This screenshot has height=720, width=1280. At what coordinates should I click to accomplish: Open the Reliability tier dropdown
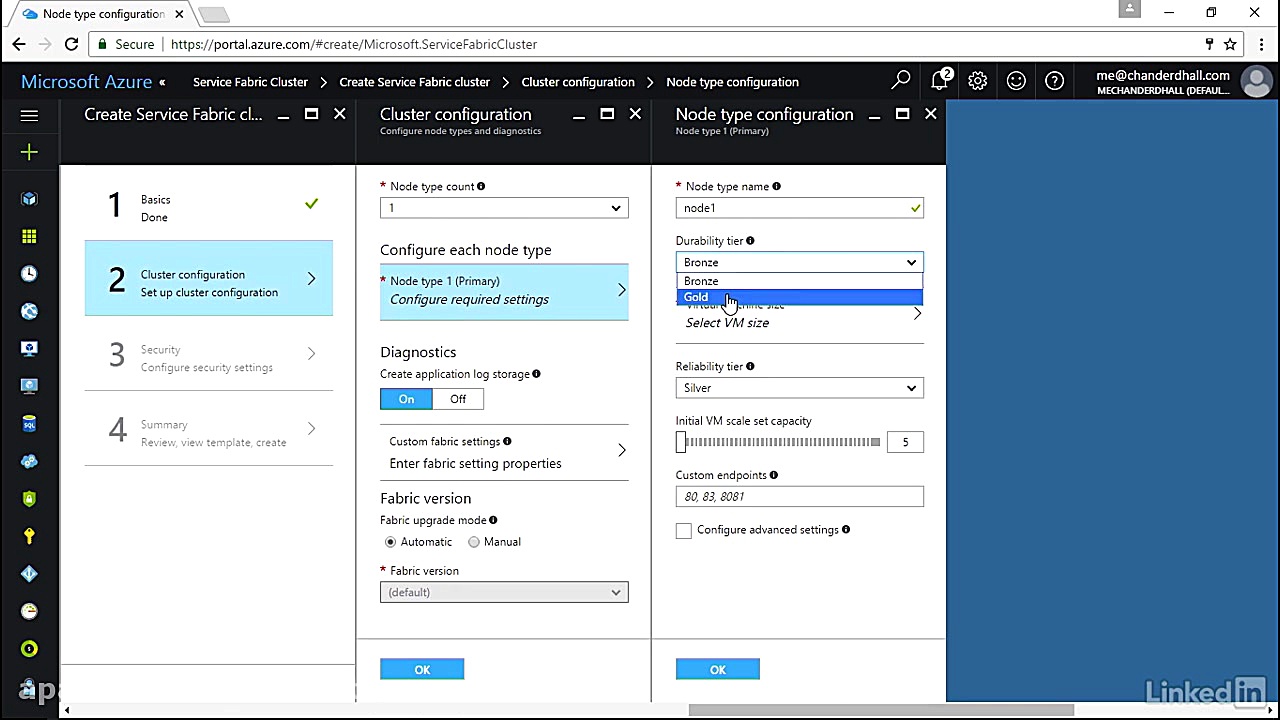799,388
